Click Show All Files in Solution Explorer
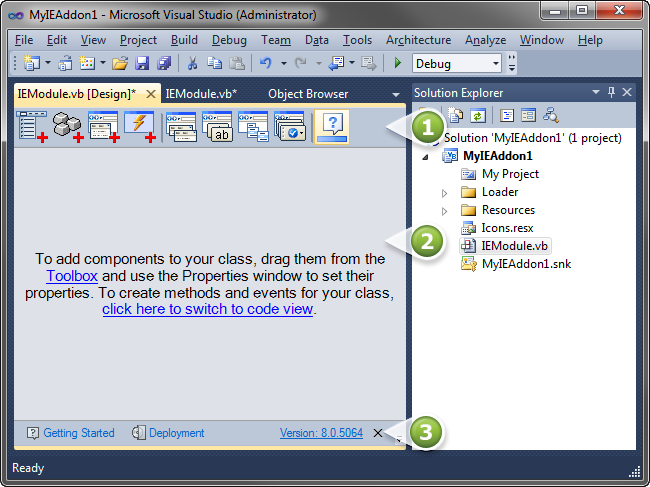 456,115
